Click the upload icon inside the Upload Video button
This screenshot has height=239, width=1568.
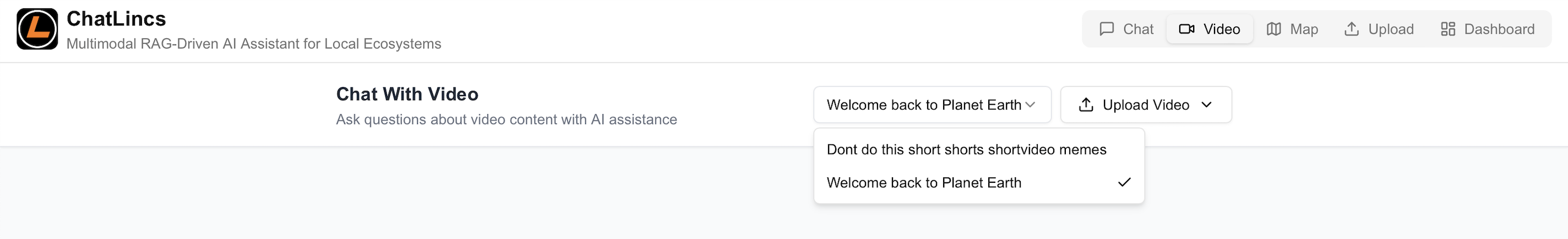point(1086,105)
